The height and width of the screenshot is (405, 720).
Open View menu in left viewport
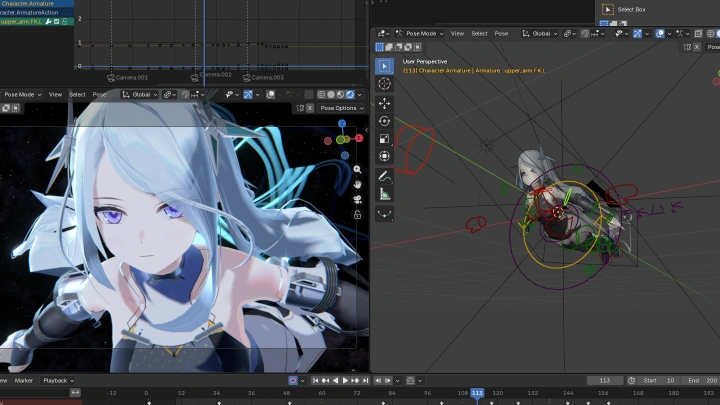[x=55, y=95]
